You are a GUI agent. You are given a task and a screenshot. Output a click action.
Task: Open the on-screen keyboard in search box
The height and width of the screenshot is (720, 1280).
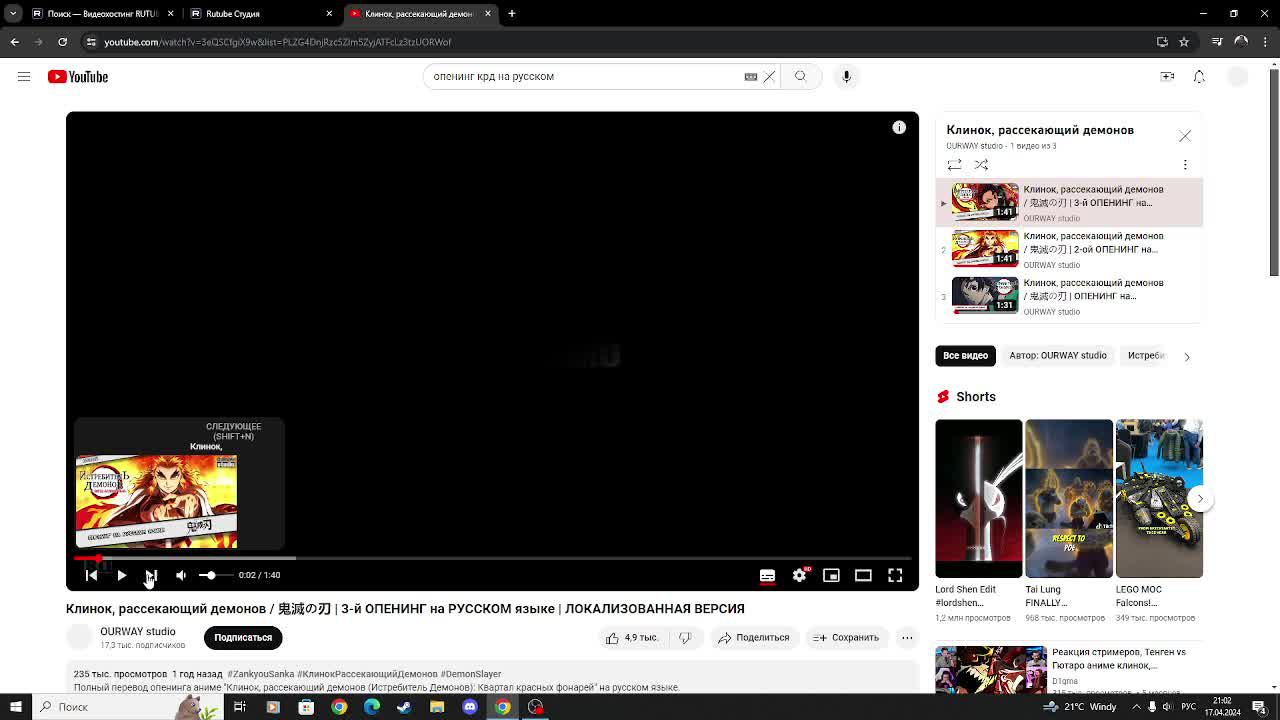(x=751, y=77)
